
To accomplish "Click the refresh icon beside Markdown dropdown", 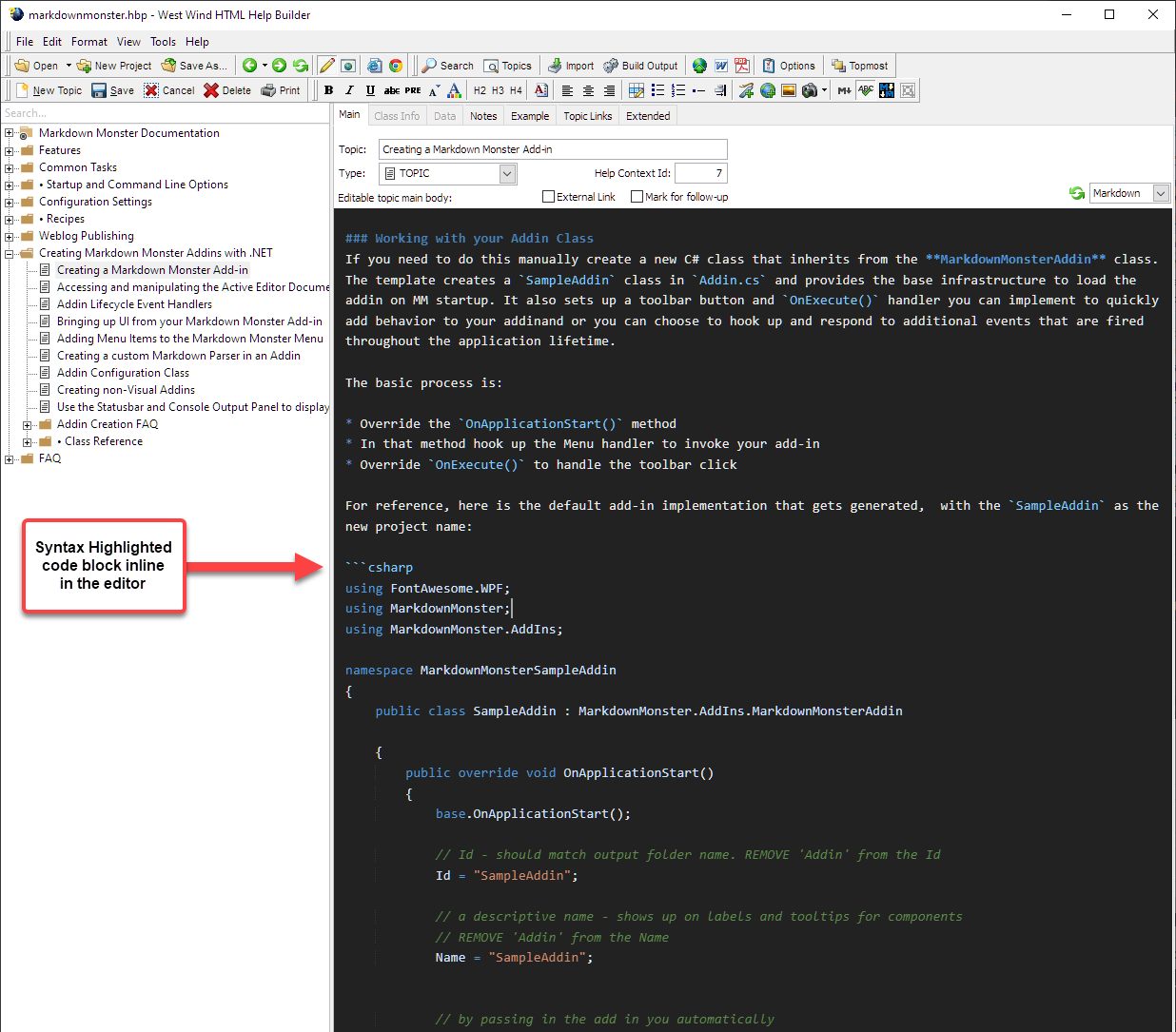I will tap(1077, 193).
